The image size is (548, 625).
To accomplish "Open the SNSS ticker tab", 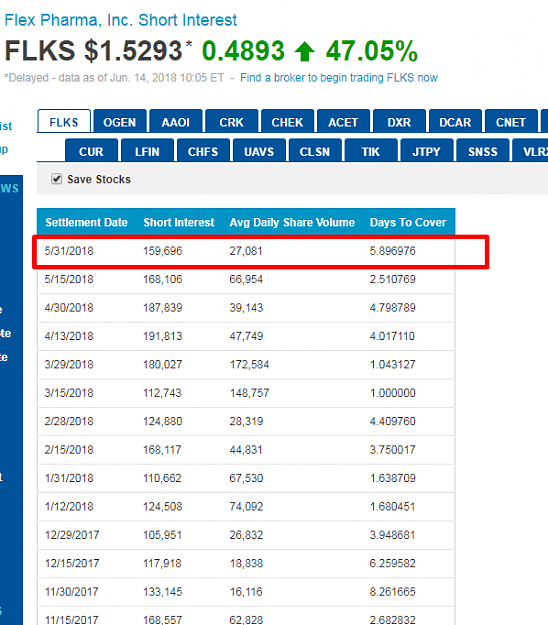I will [x=483, y=150].
